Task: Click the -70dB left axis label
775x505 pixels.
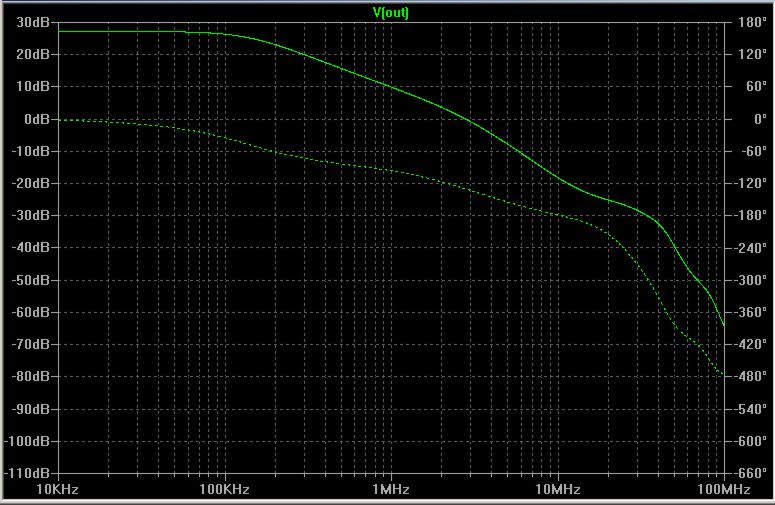Action: pos(31,344)
